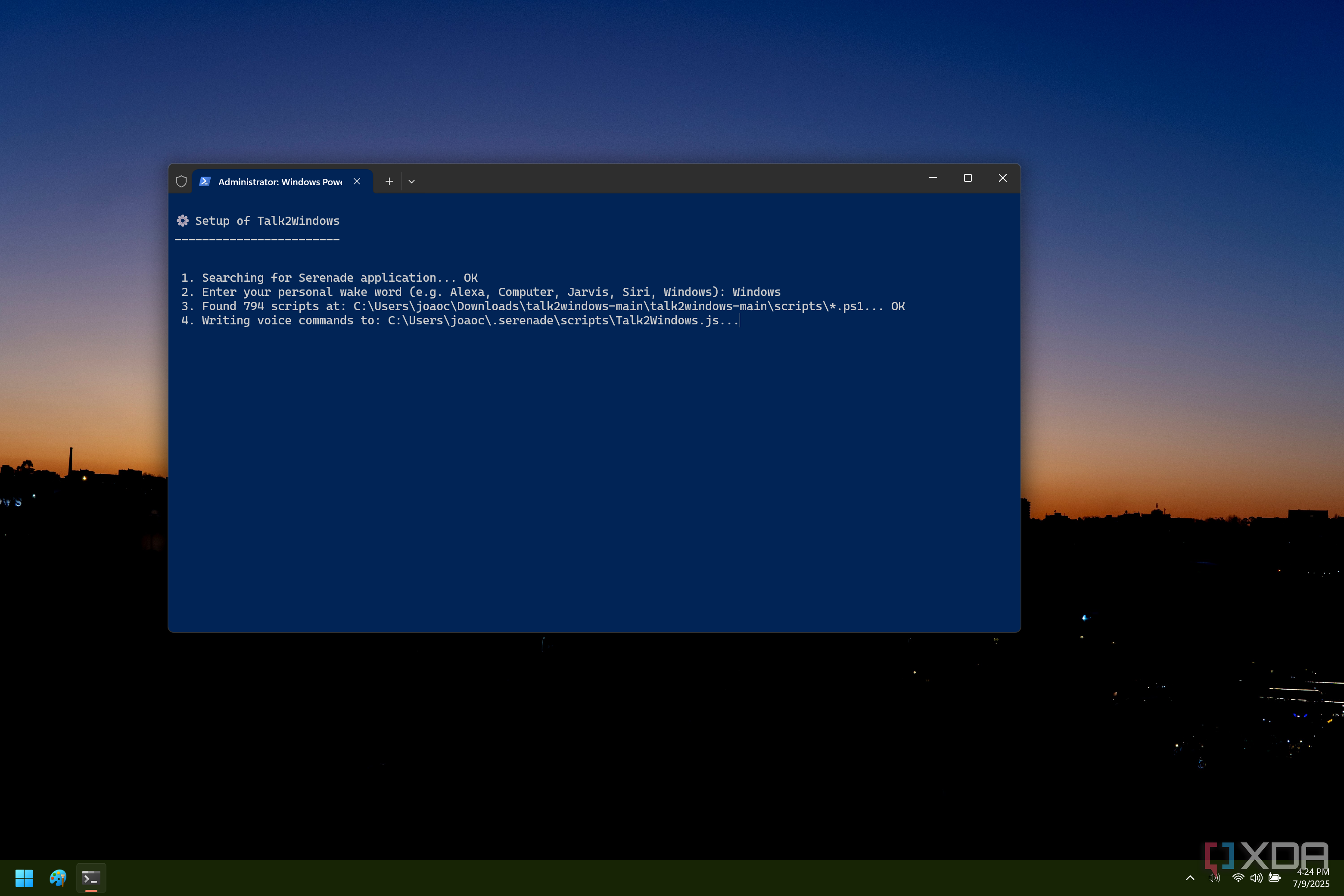Screen dimensions: 1344x896
Task: Click the Wi-Fi icon in the system tray
Action: (1238, 878)
